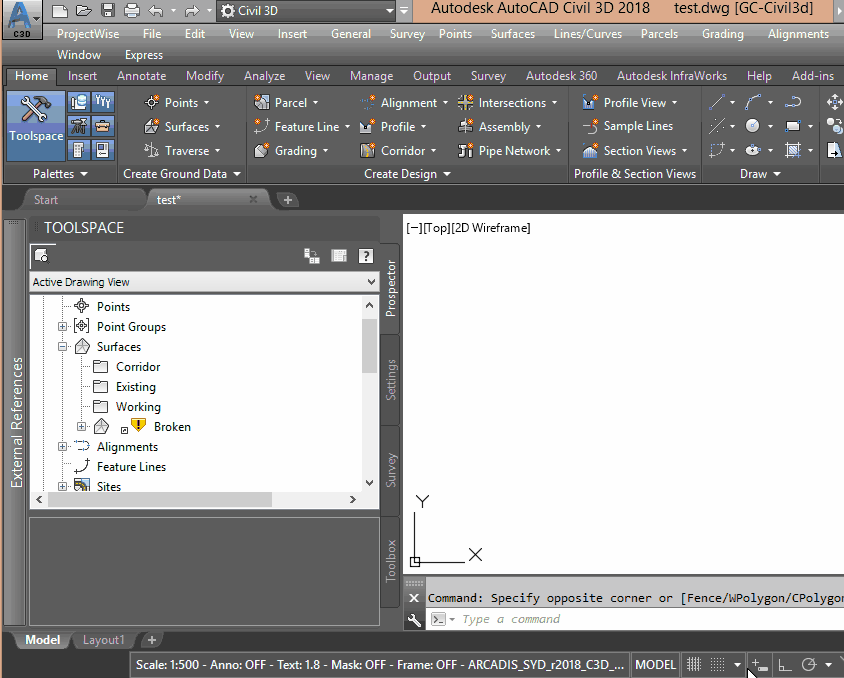
Task: Toggle the Toolspace palette button
Action: tap(35, 126)
